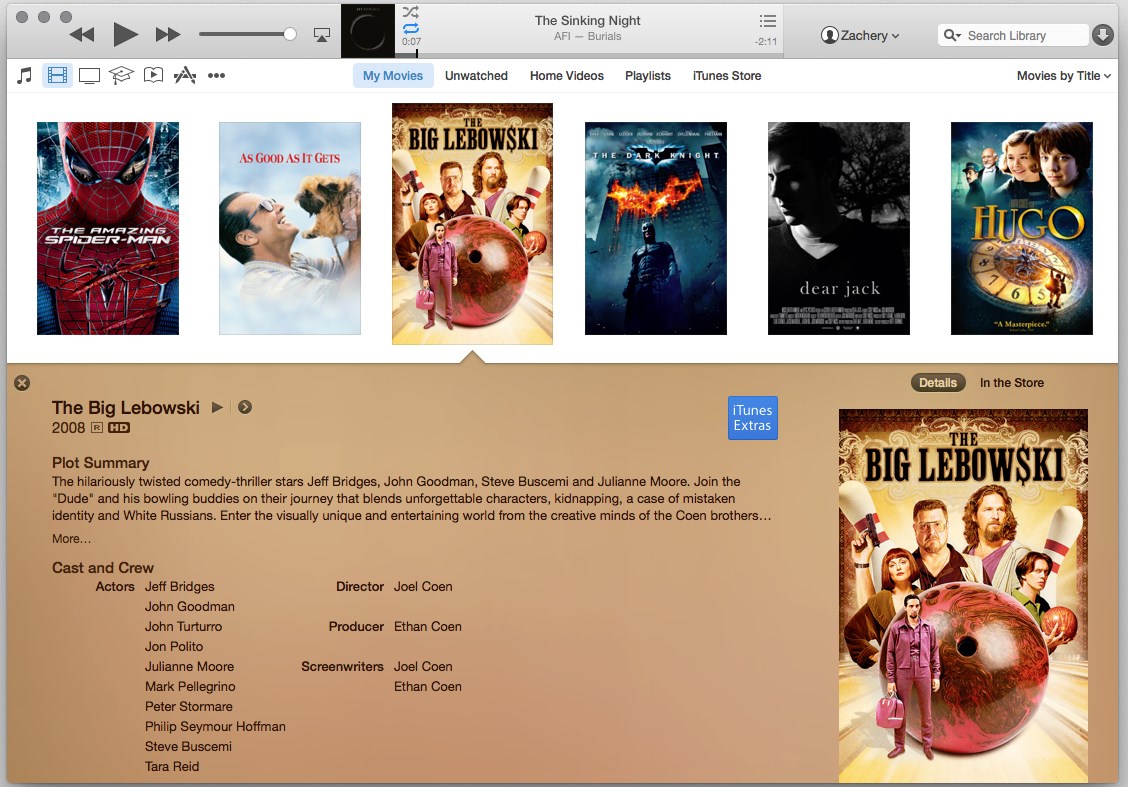Switch to the TV Shows library icon
The height and width of the screenshot is (787, 1128).
click(x=89, y=76)
